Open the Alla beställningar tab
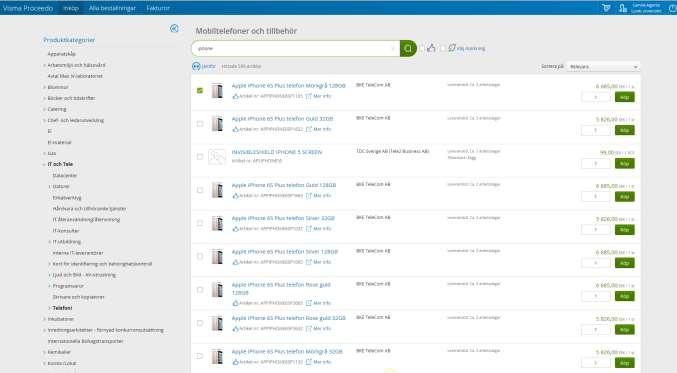 click(112, 8)
